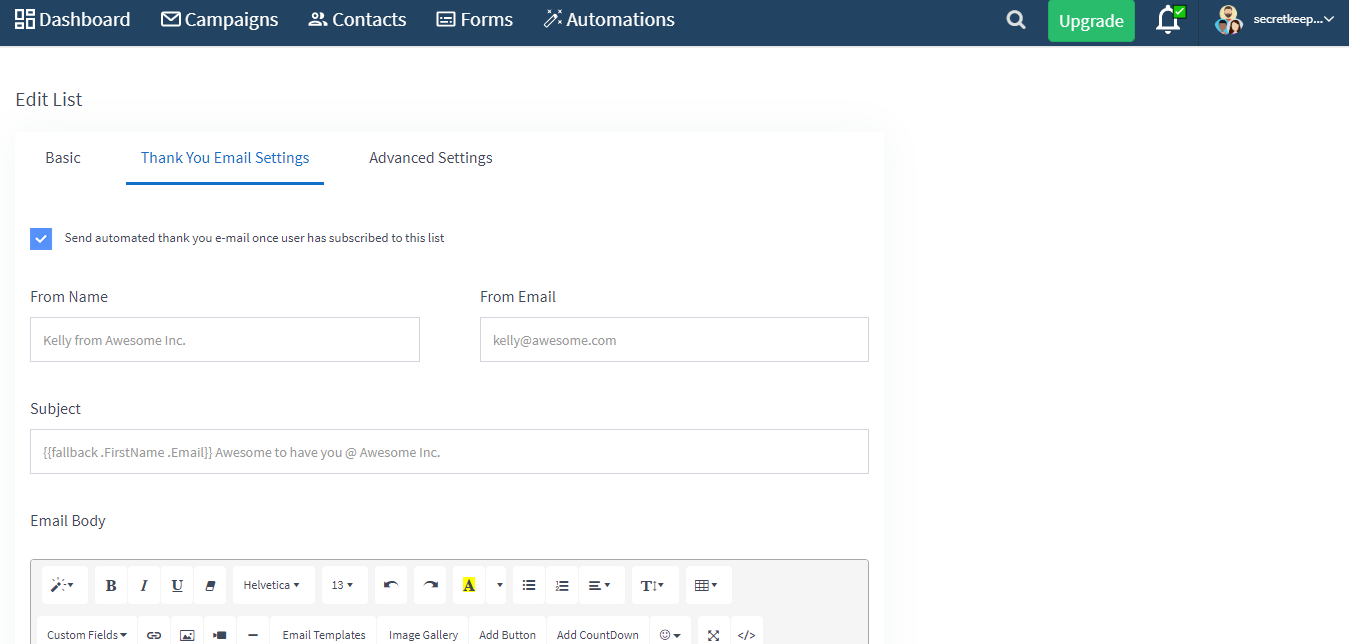Focus the Subject input field
The image size is (1349, 644).
449,452
